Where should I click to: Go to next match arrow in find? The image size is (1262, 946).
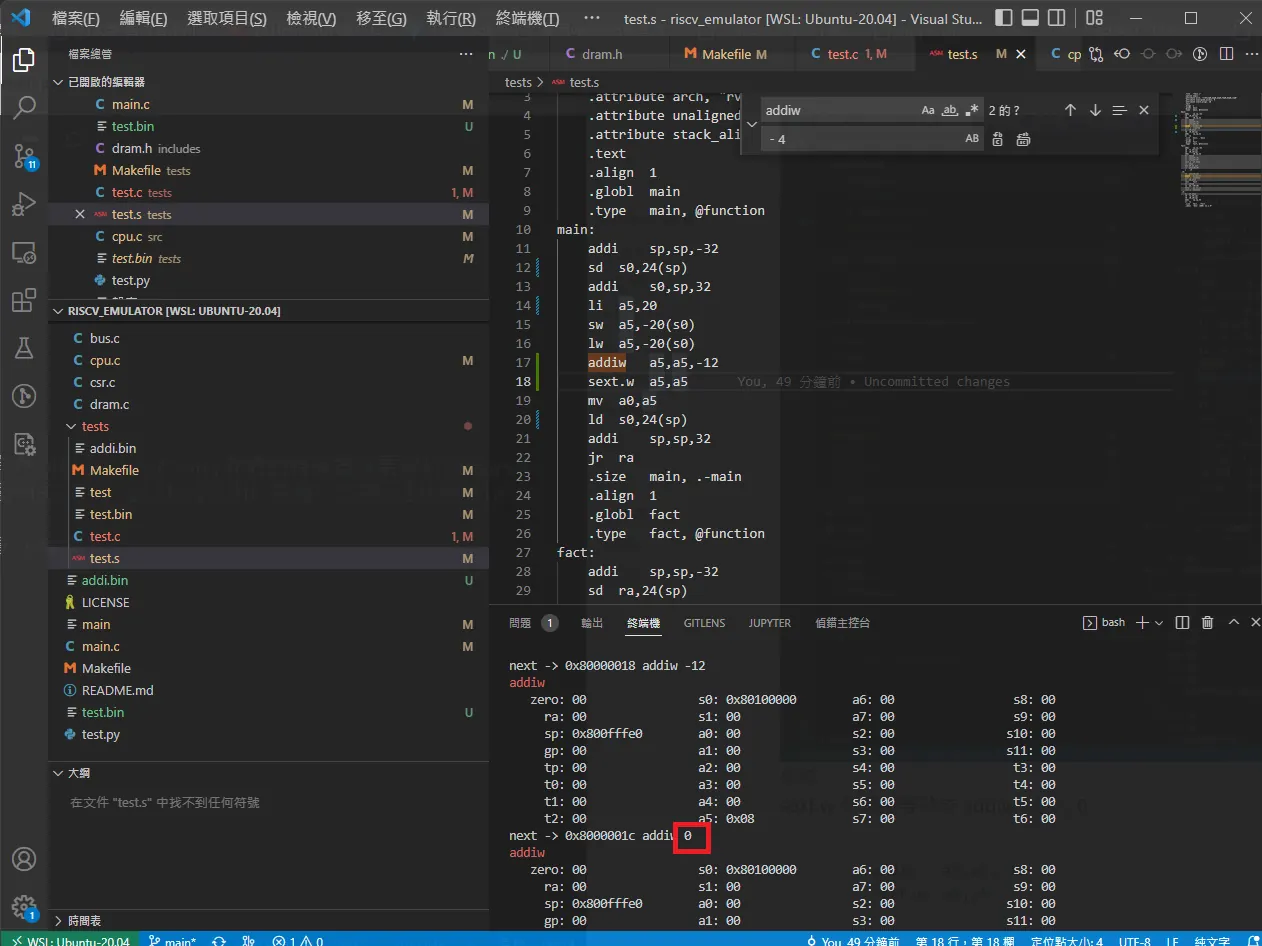click(1095, 110)
